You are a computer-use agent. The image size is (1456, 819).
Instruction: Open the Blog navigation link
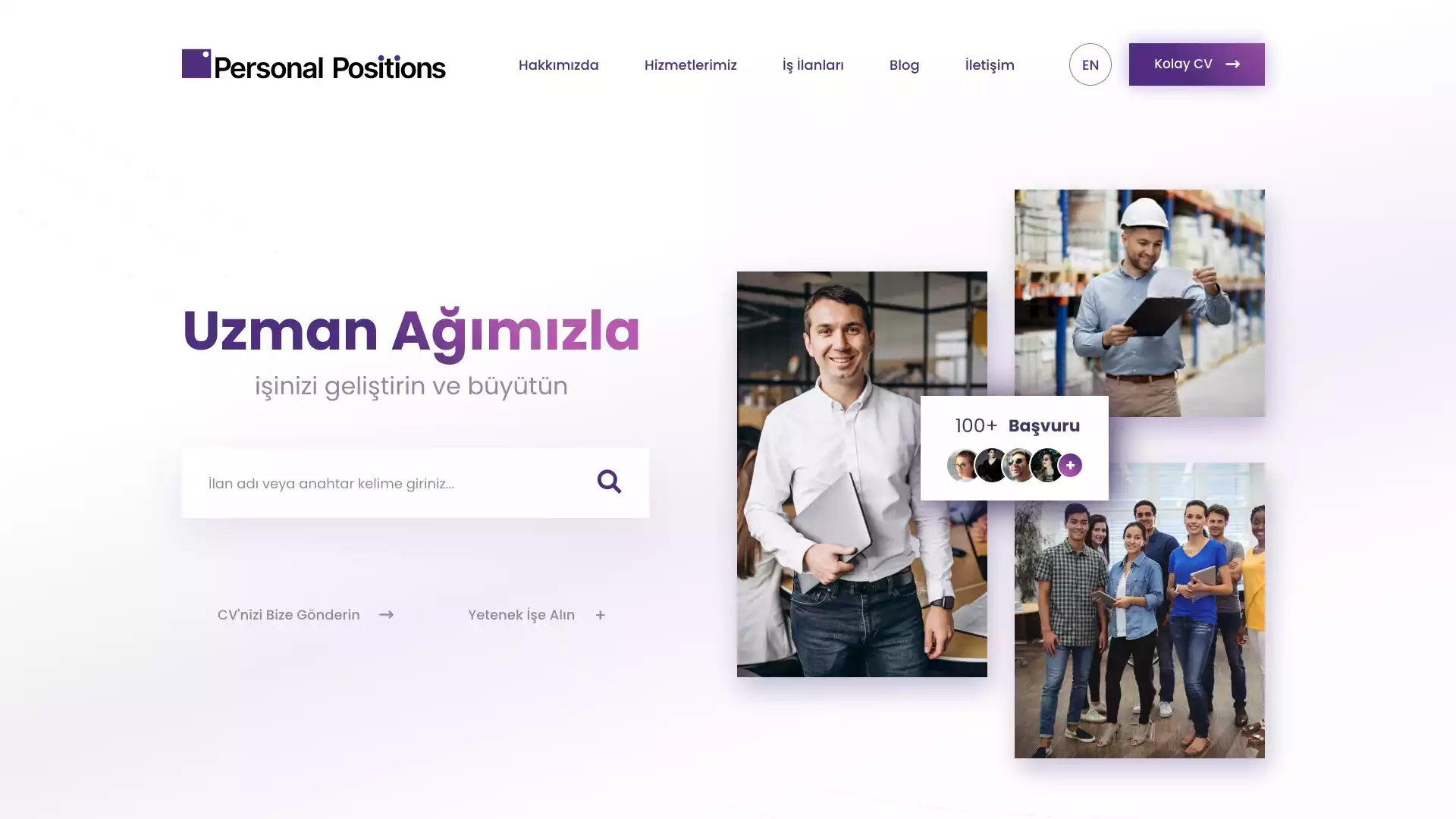pos(904,65)
